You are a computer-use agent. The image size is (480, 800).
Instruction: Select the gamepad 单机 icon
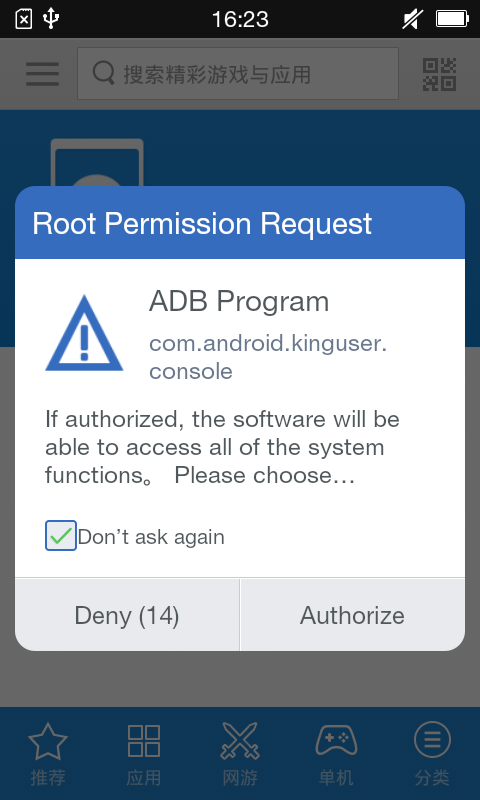point(336,741)
